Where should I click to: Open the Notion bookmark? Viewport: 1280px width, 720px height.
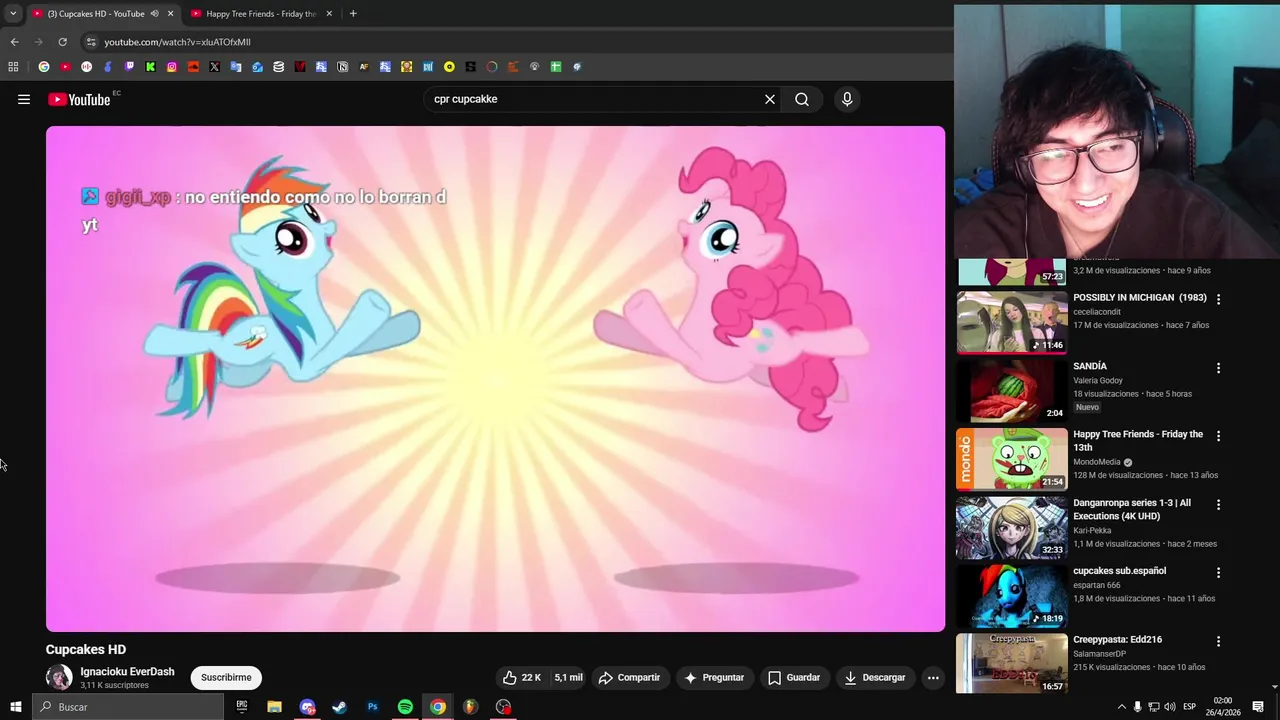click(x=342, y=67)
